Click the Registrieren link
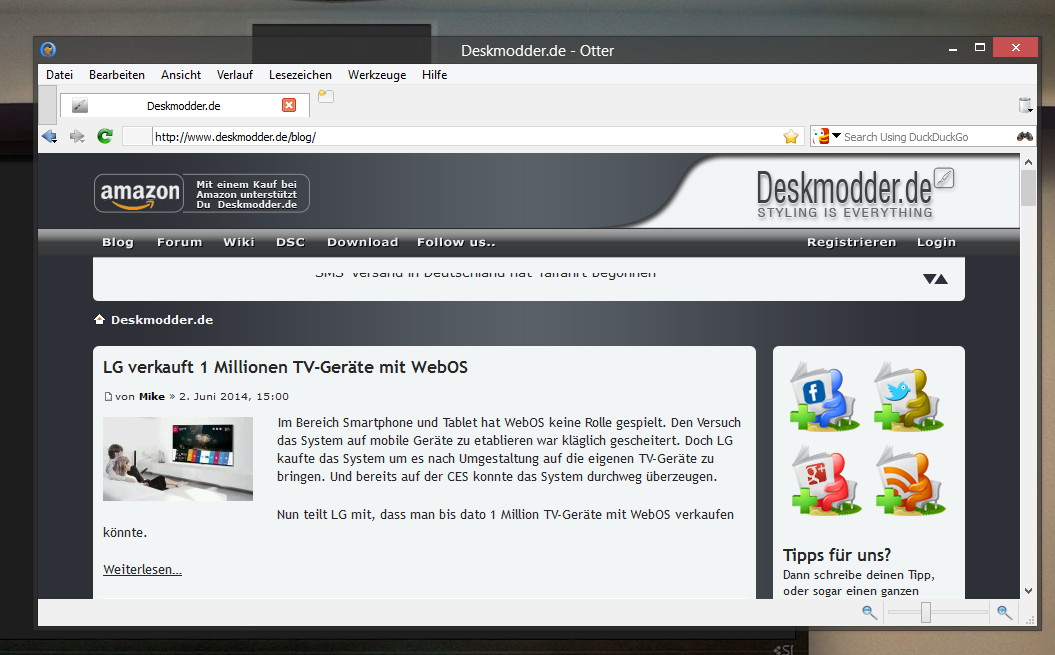 (x=852, y=242)
